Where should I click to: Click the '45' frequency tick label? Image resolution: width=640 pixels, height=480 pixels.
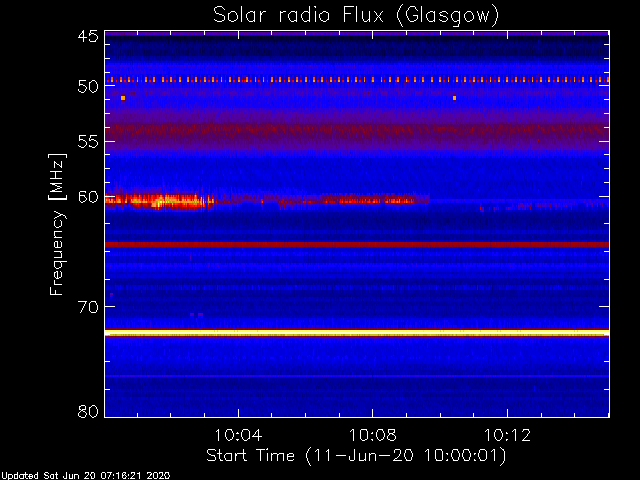pyautogui.click(x=88, y=36)
